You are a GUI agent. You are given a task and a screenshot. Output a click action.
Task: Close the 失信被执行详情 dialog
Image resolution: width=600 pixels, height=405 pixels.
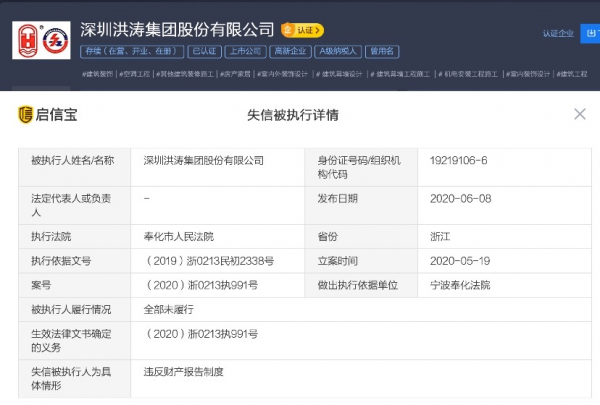click(x=580, y=114)
